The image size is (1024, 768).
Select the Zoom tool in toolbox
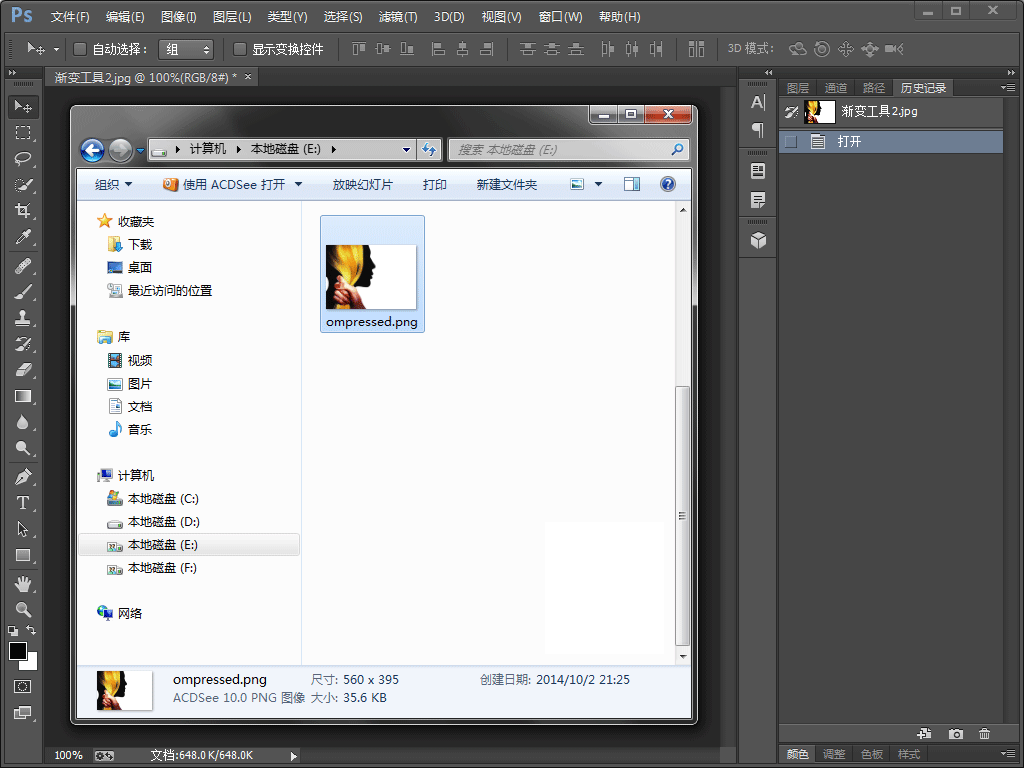[x=23, y=610]
